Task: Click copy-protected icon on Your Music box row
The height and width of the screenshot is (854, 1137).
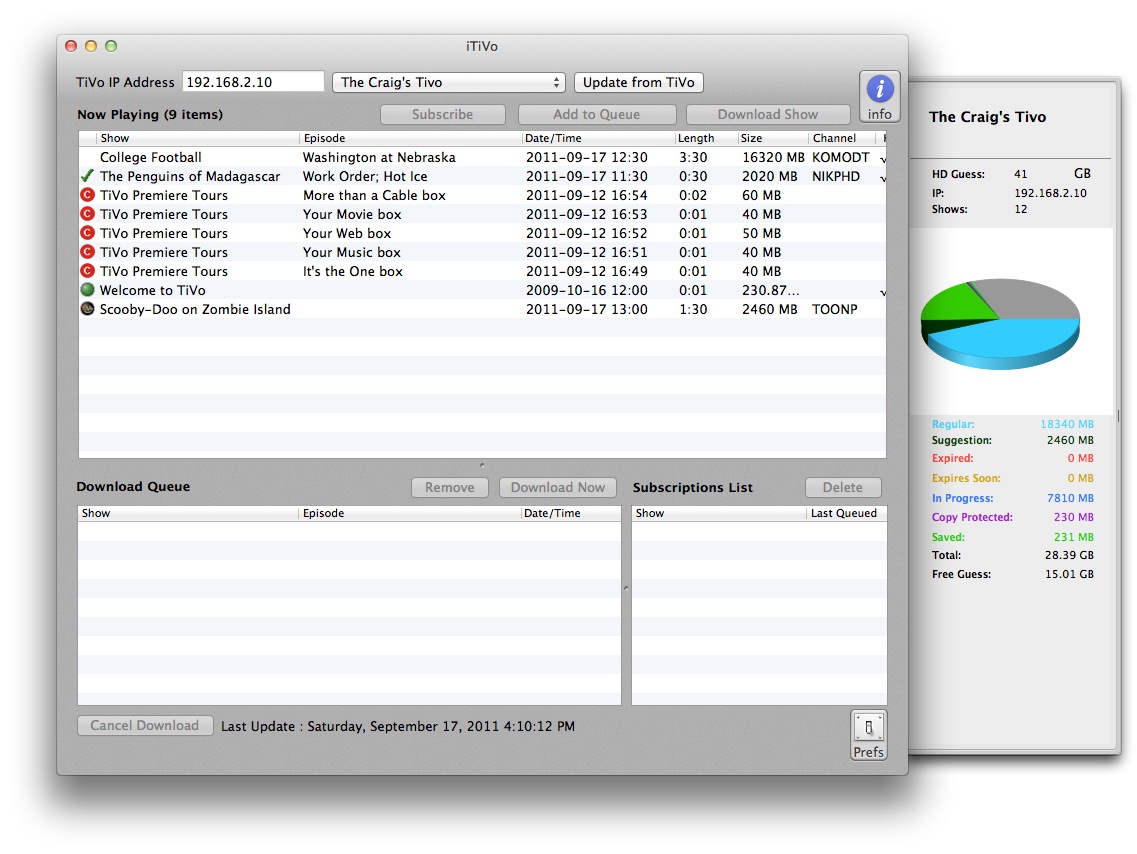Action: (86, 252)
